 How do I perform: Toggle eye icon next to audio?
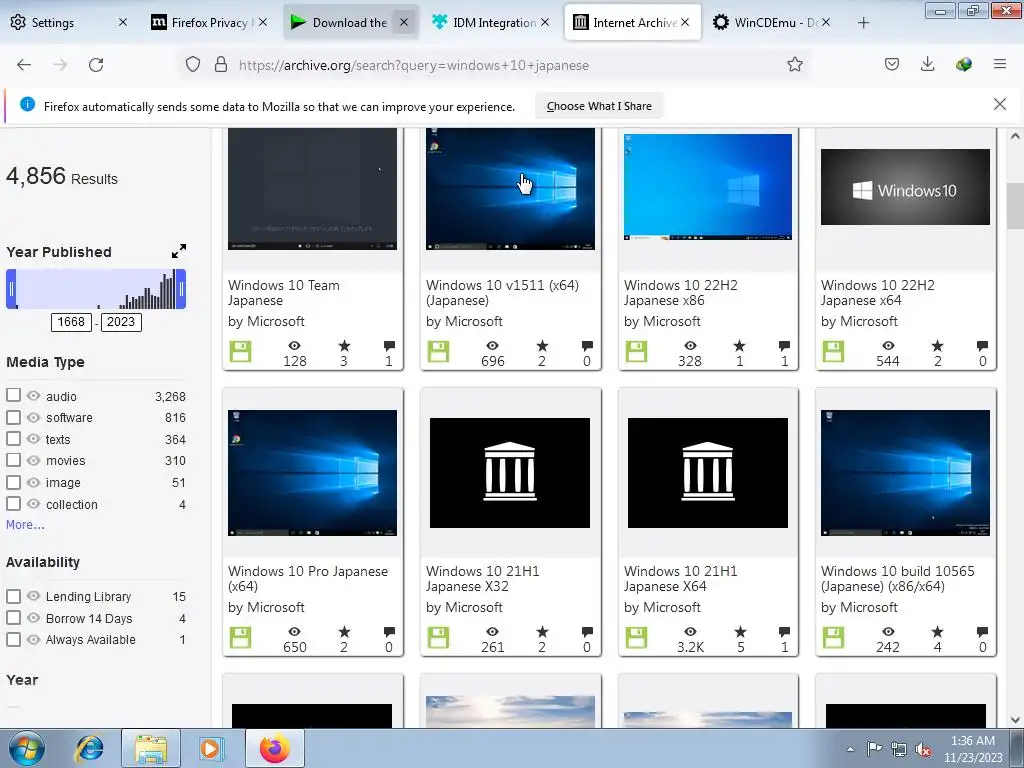[x=33, y=396]
